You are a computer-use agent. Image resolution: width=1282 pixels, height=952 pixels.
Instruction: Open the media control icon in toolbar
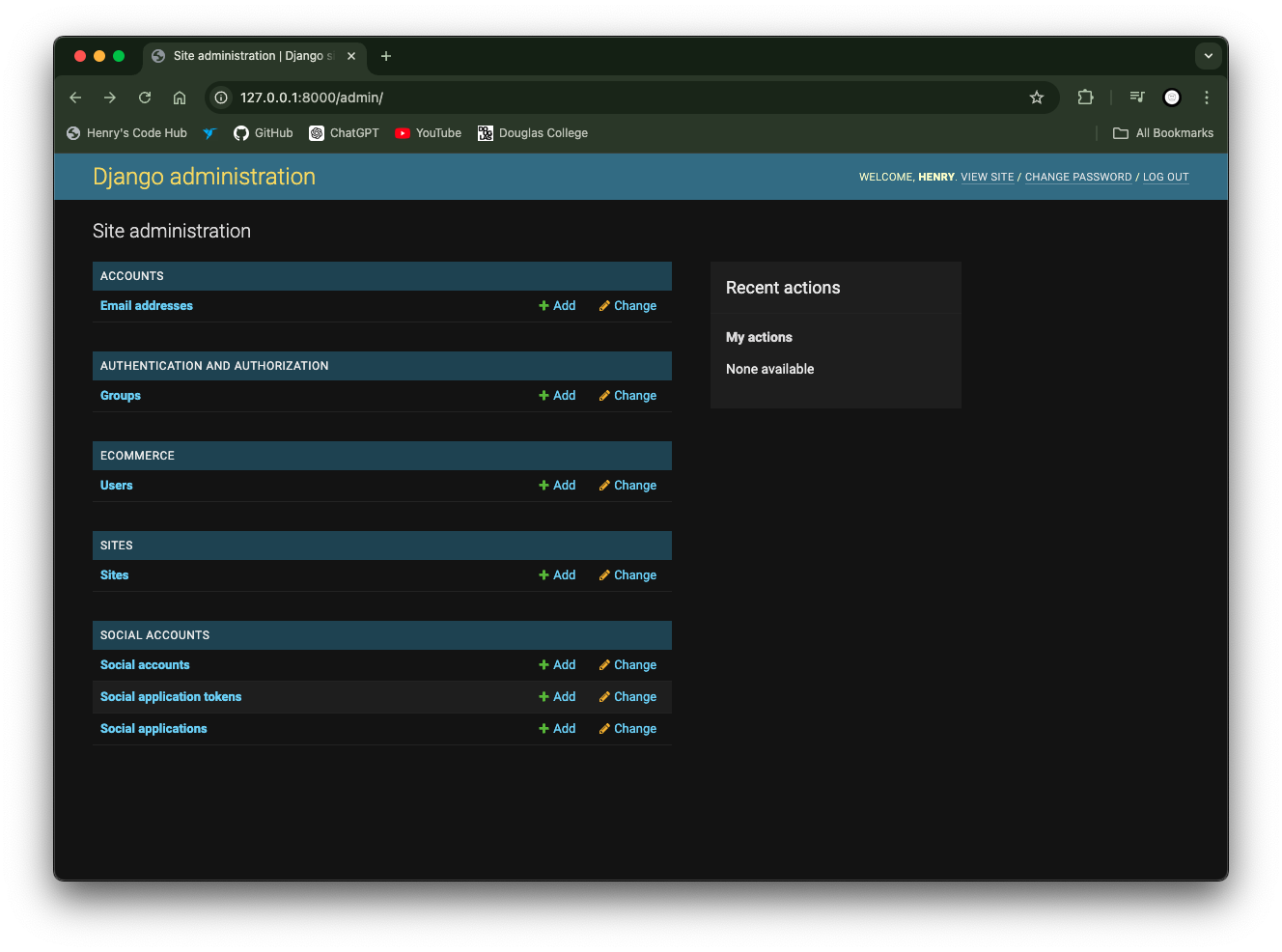click(1137, 98)
